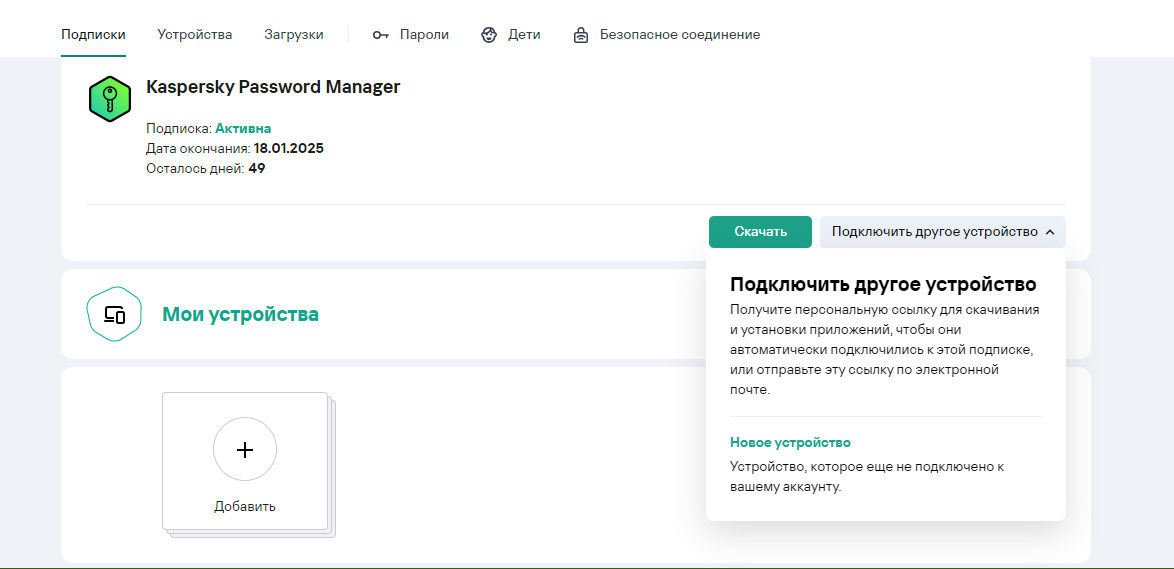
Task: Click the Kaspersky Password Manager title
Action: (x=273, y=87)
